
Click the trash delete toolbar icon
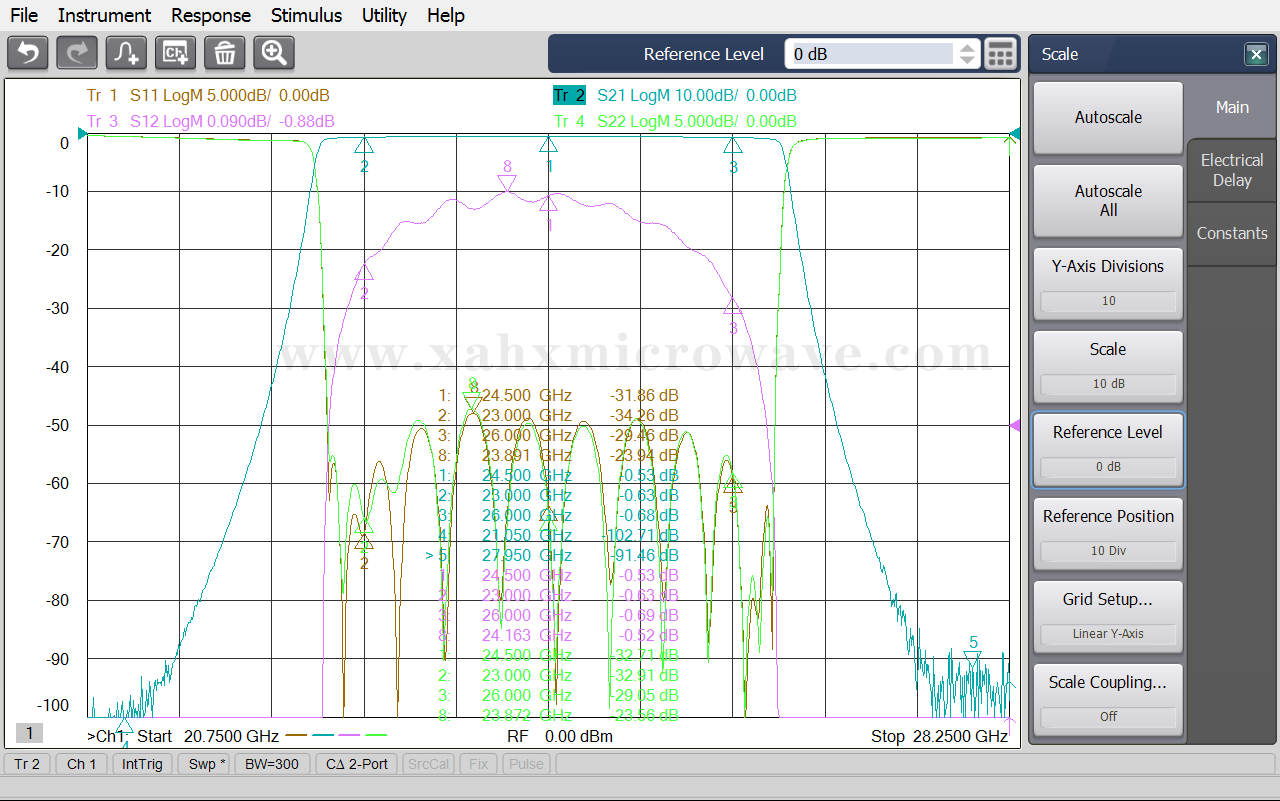[225, 53]
